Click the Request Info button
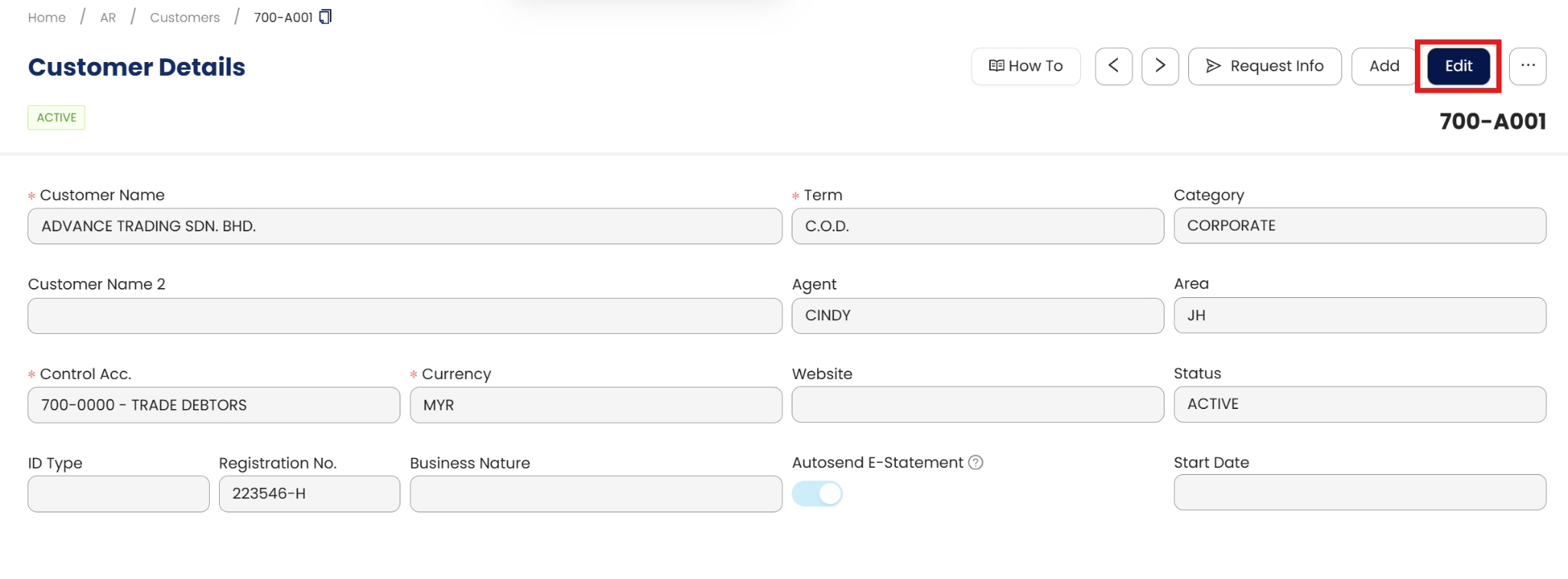The height and width of the screenshot is (579, 1568). pos(1265,66)
